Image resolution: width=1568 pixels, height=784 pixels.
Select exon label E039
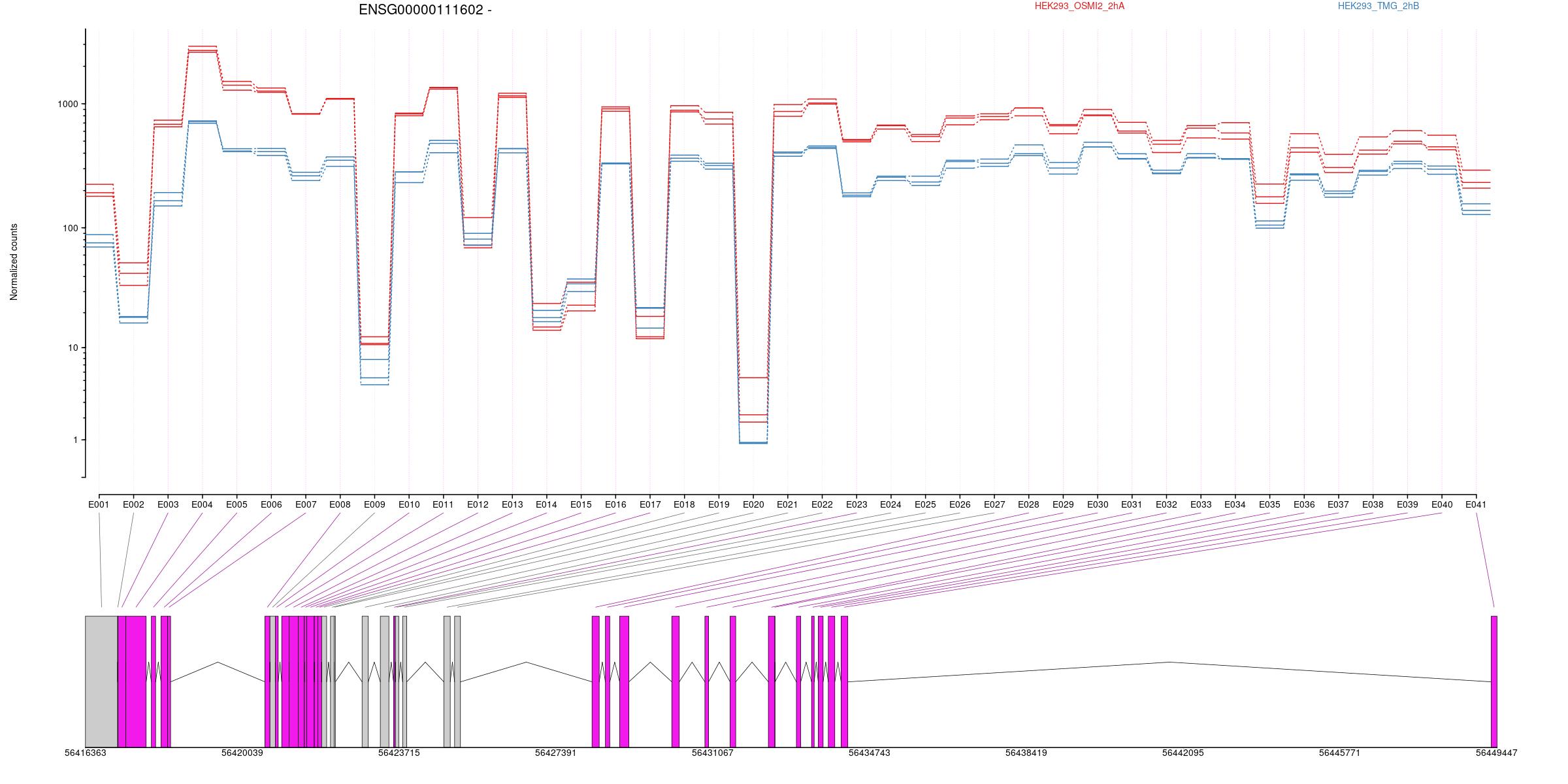pyautogui.click(x=1407, y=504)
